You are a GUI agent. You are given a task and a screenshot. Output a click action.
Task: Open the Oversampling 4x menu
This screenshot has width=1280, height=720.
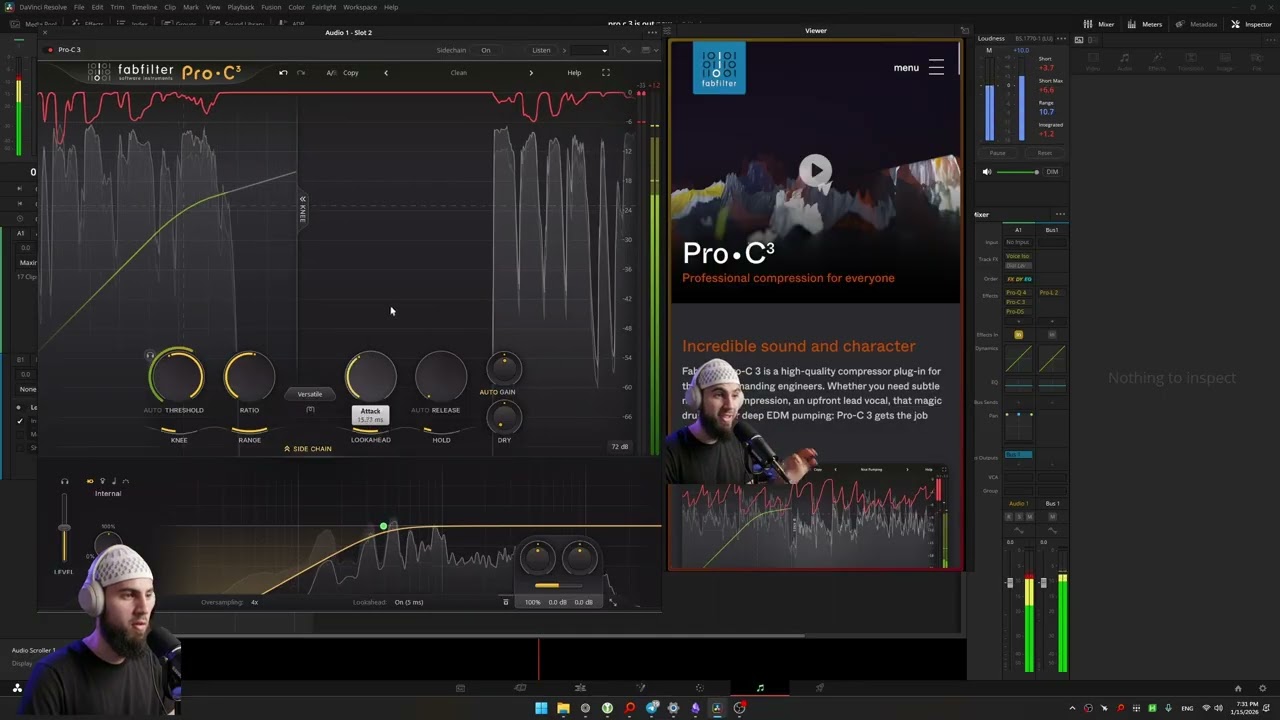coord(255,602)
